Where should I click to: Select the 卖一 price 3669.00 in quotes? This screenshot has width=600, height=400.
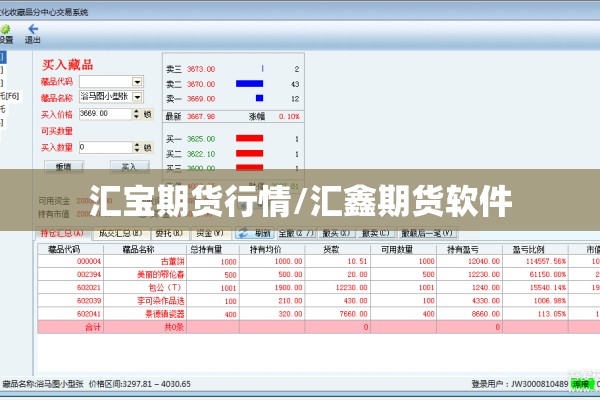[201, 99]
